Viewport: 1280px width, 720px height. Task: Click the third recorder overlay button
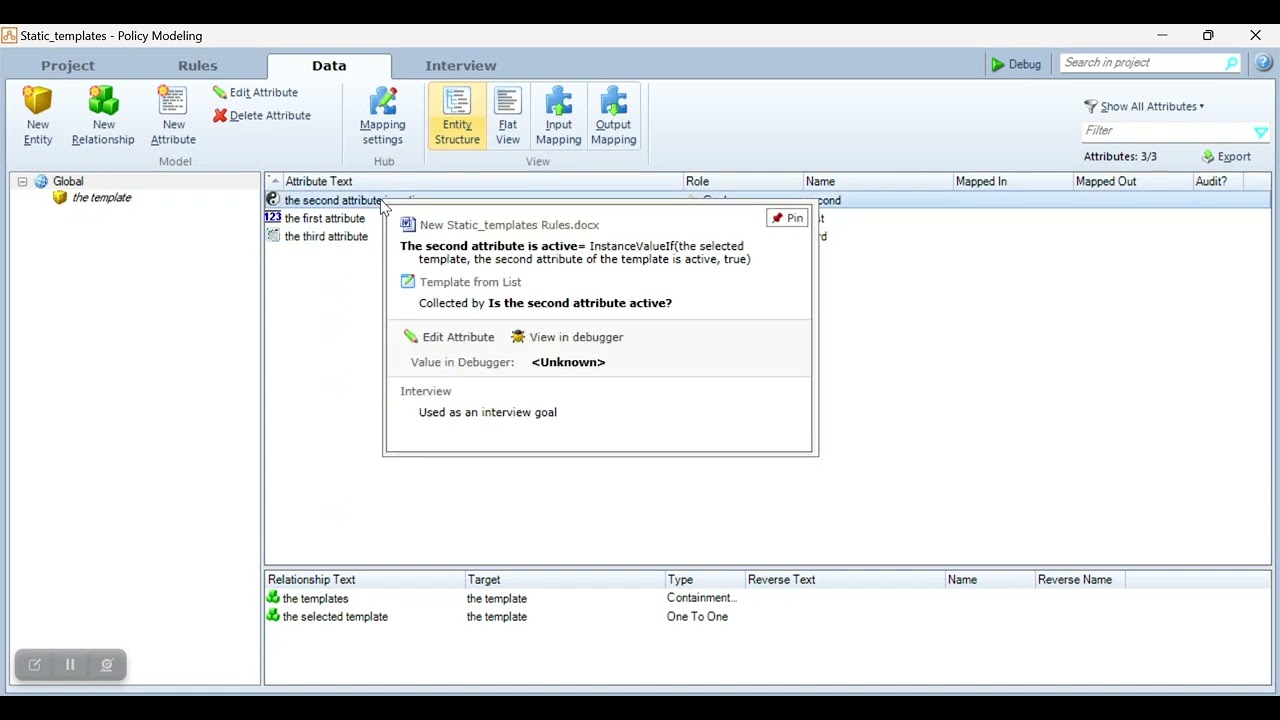coord(107,665)
